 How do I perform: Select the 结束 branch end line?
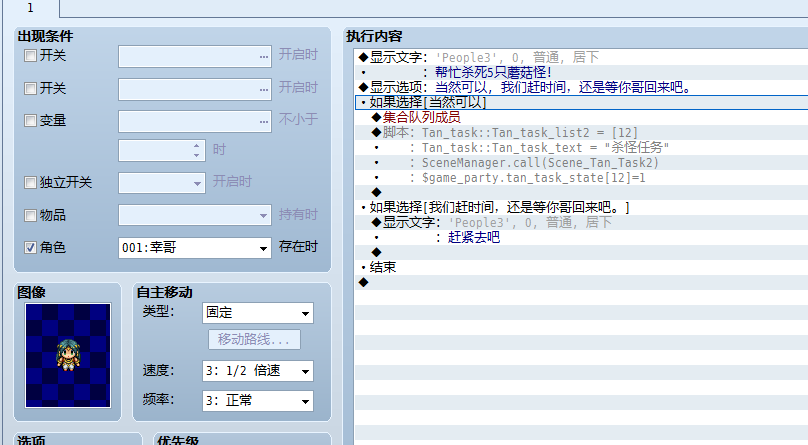[581, 267]
